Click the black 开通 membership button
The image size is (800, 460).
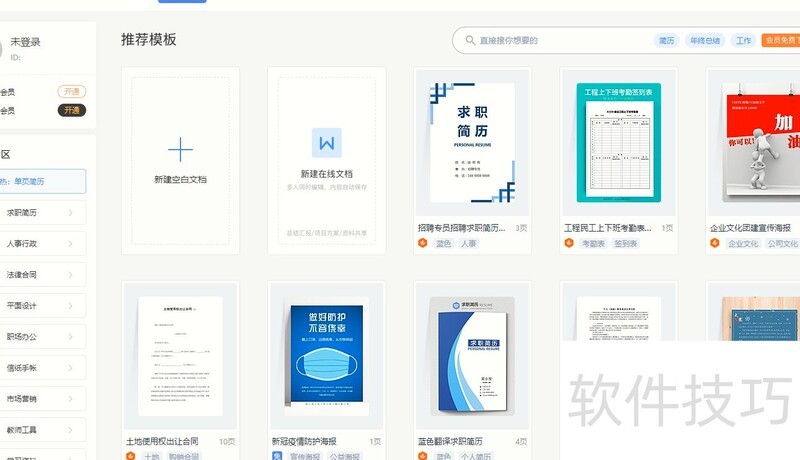(71, 110)
